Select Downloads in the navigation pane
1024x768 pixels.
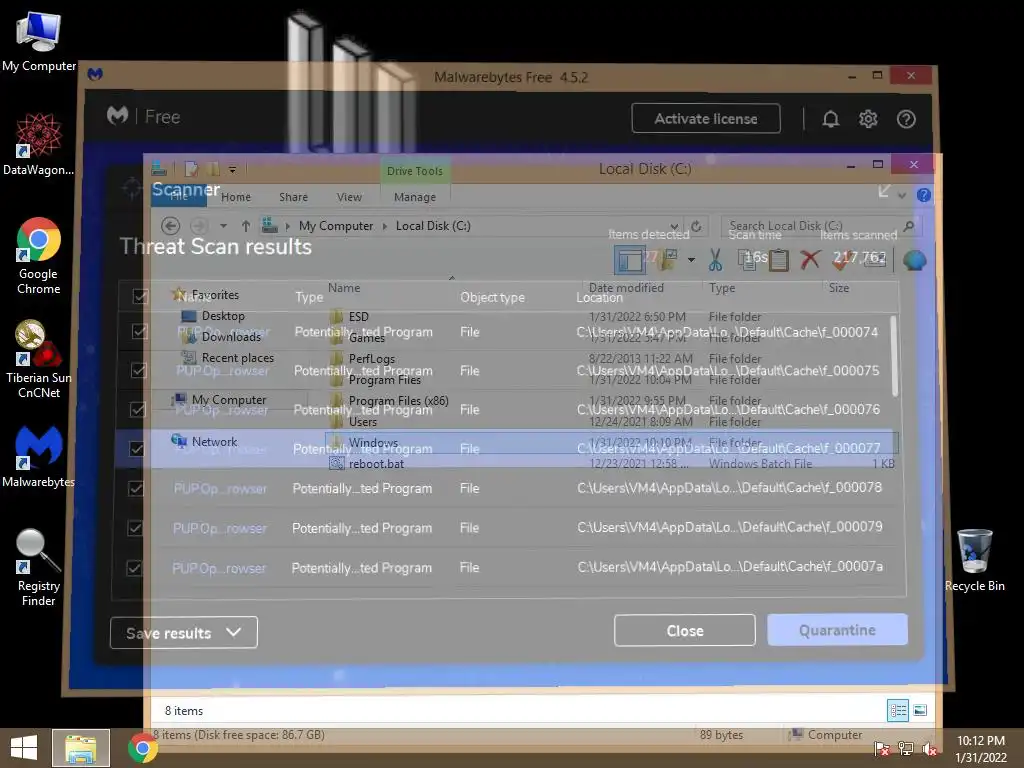click(231, 336)
